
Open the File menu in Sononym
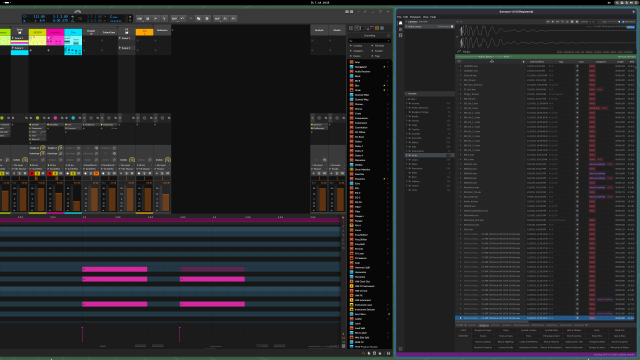(399, 17)
